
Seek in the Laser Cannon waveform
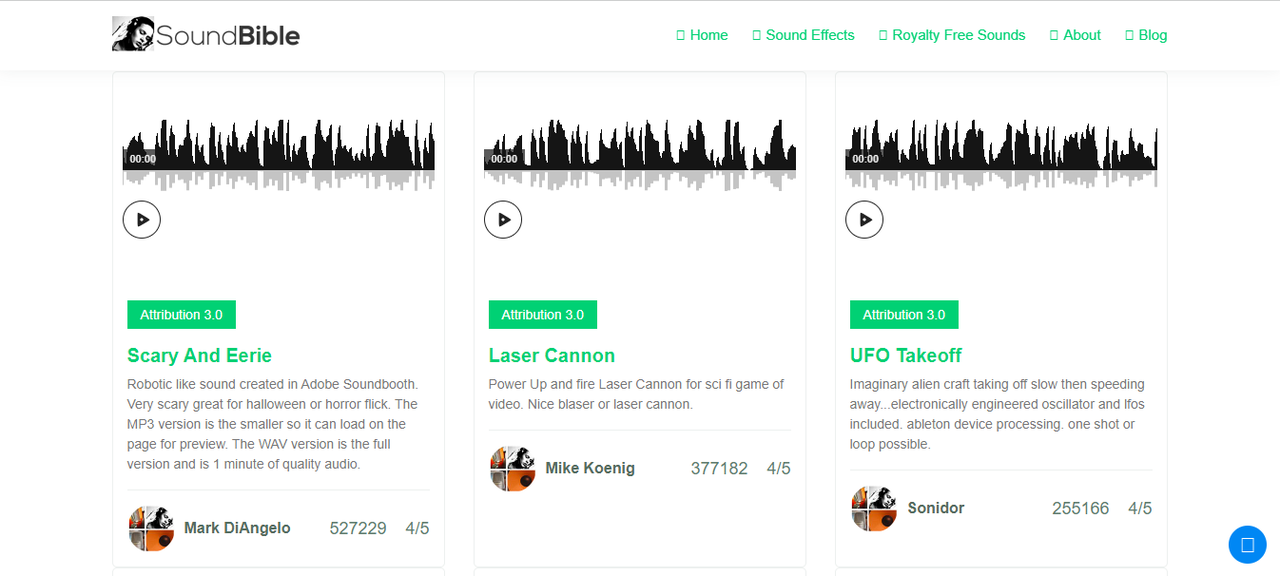coord(640,154)
